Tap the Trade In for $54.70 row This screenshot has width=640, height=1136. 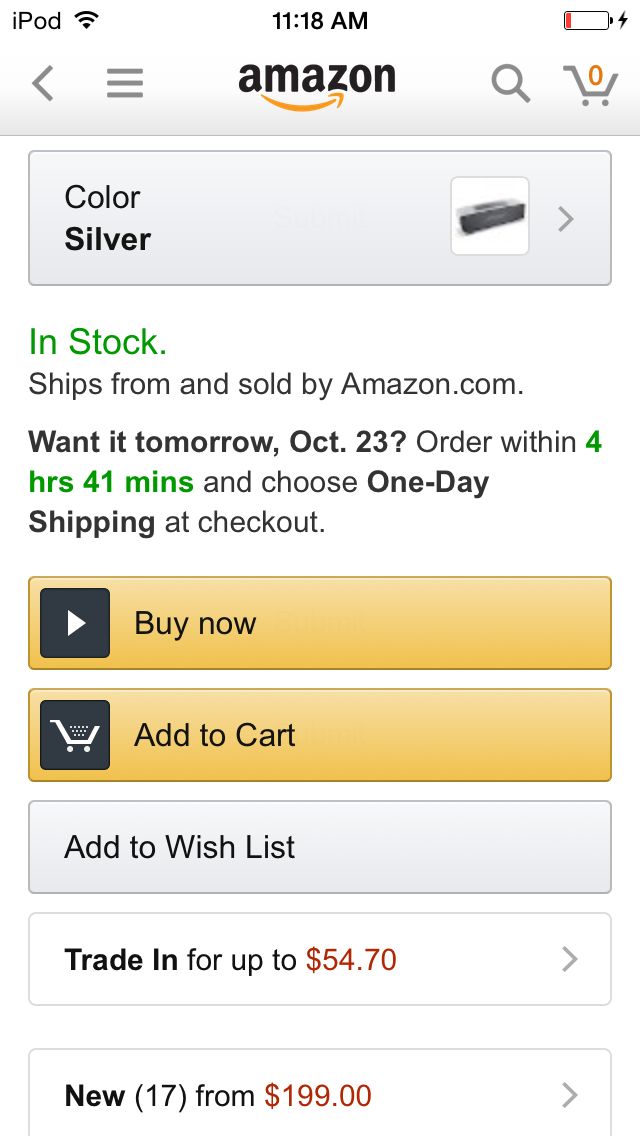tap(300, 959)
